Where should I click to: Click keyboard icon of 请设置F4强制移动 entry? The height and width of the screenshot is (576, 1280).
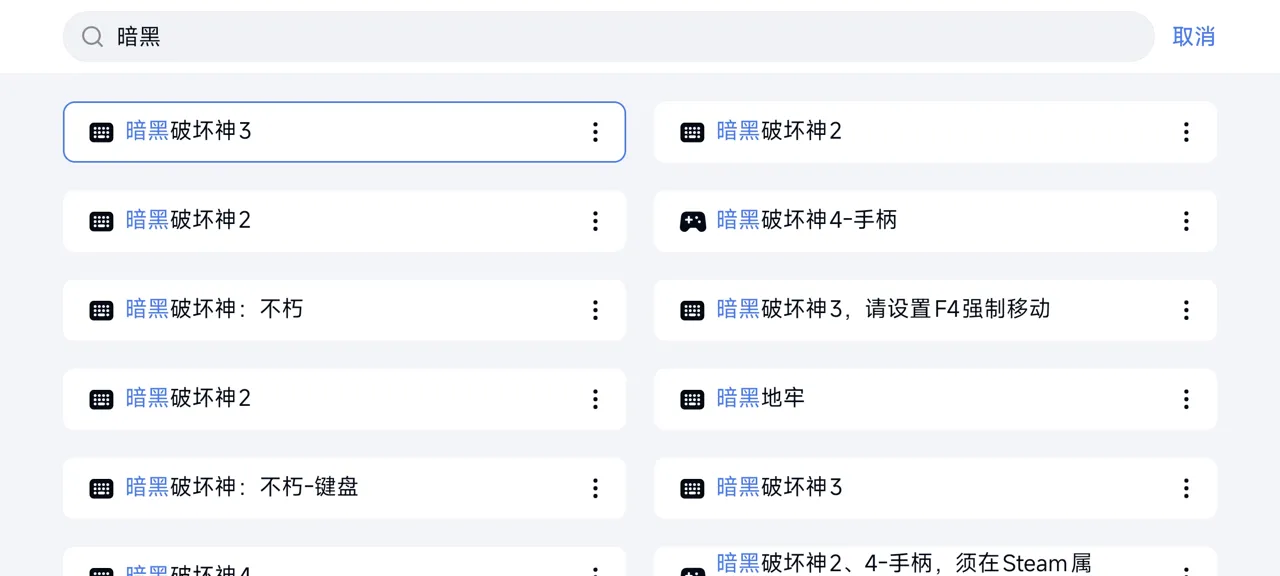point(693,310)
